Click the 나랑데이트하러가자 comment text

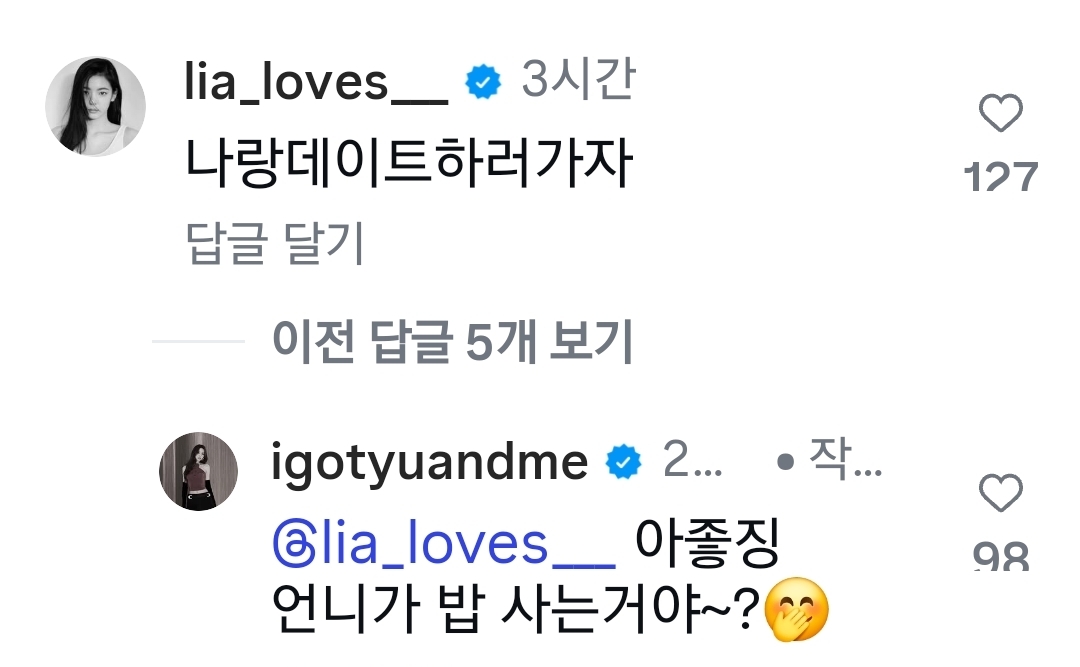[409, 165]
